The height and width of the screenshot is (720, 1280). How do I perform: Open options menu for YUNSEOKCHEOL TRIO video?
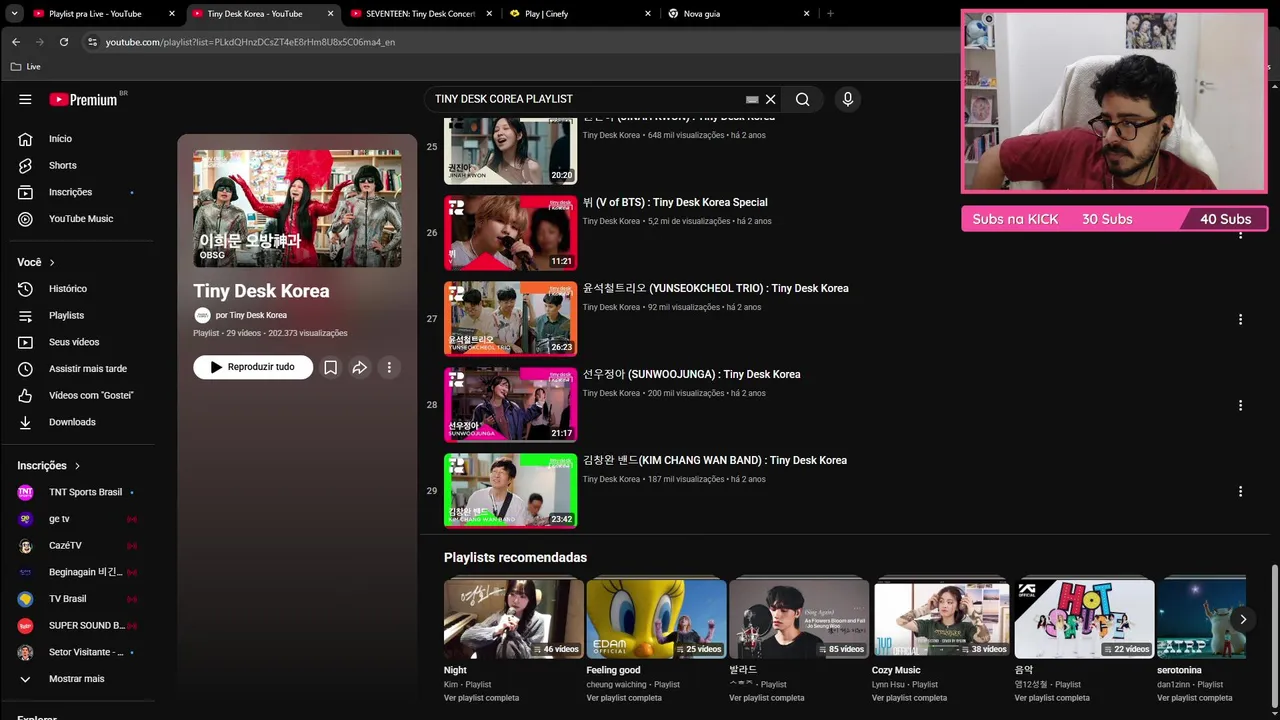coord(1240,319)
